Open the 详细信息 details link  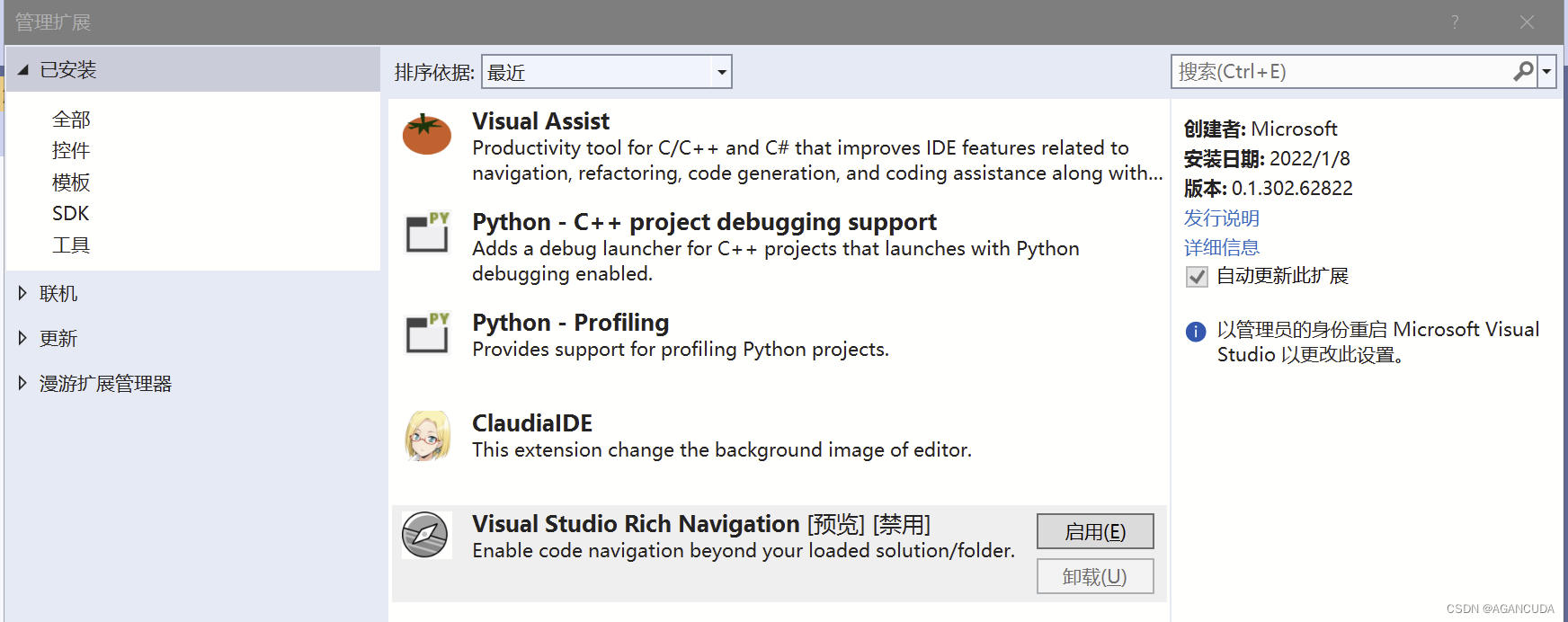pyautogui.click(x=1221, y=247)
